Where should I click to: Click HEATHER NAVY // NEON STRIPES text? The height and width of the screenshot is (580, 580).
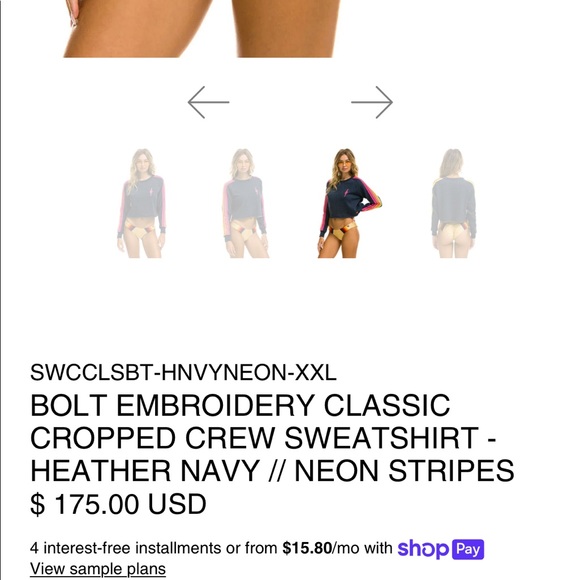pyautogui.click(x=272, y=471)
